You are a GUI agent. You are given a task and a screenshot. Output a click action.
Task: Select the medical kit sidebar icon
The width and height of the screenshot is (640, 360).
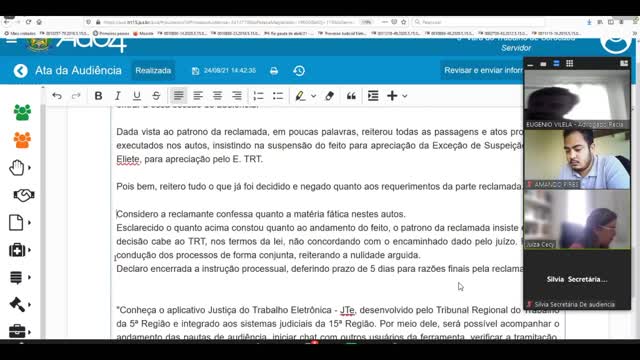coord(17,250)
